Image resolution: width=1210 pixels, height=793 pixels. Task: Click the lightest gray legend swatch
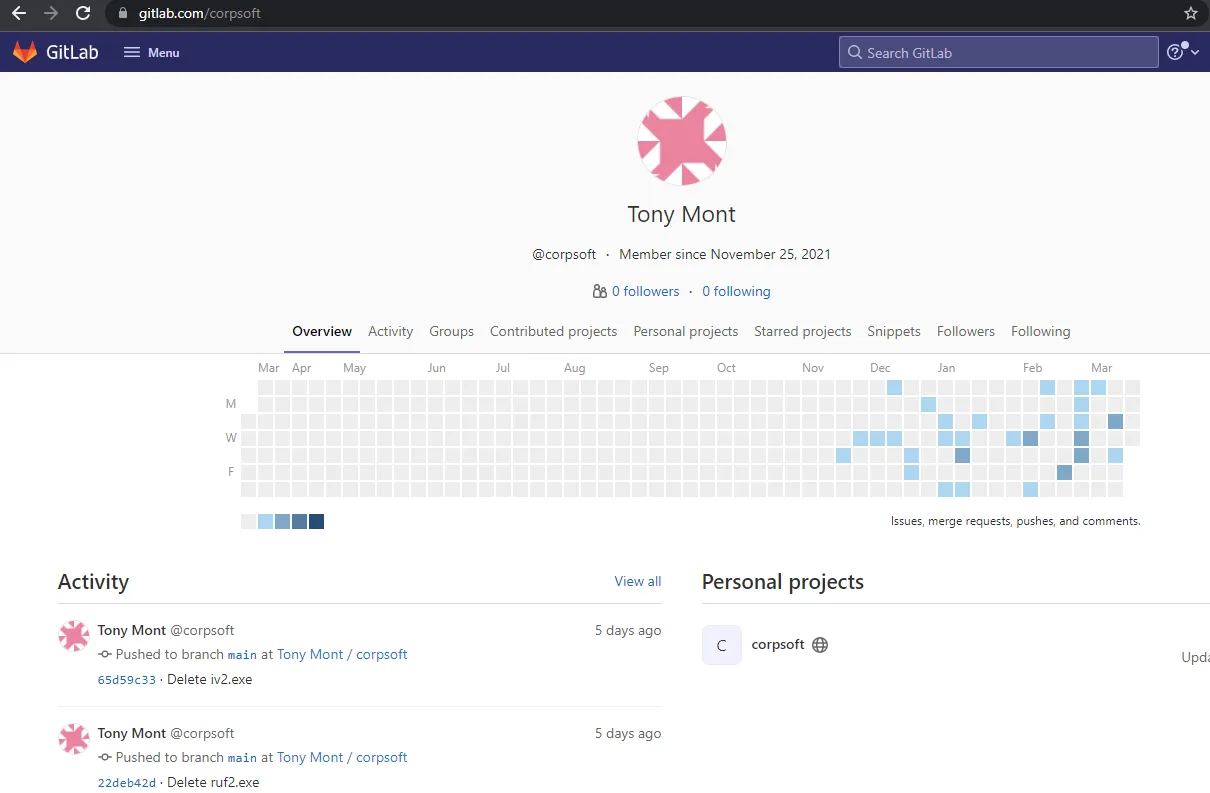[248, 521]
